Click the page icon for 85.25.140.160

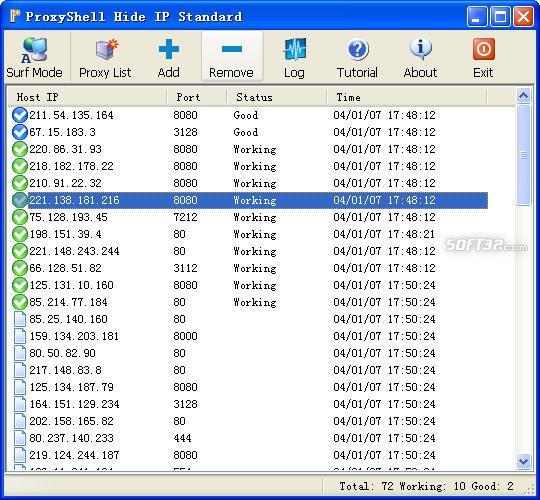pos(20,319)
